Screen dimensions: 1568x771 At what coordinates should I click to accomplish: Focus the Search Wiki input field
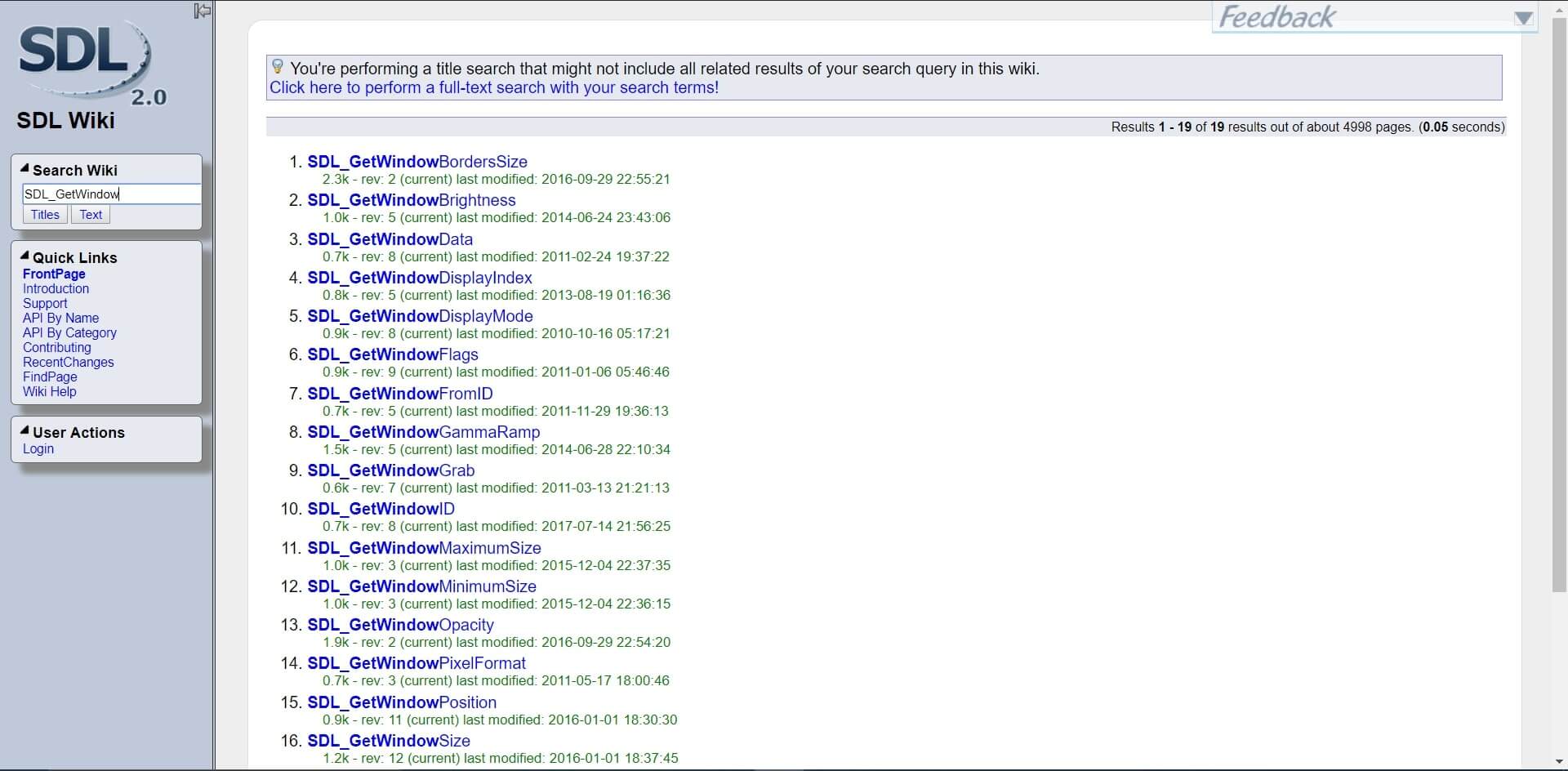(110, 194)
